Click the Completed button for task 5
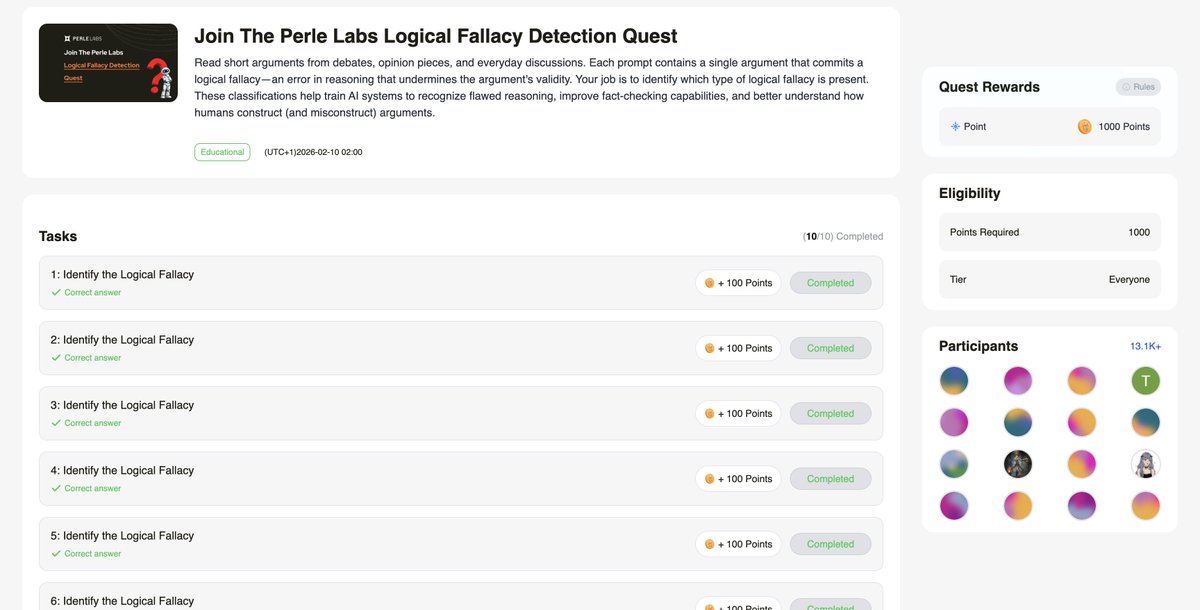The image size is (1200, 610). pyautogui.click(x=830, y=544)
